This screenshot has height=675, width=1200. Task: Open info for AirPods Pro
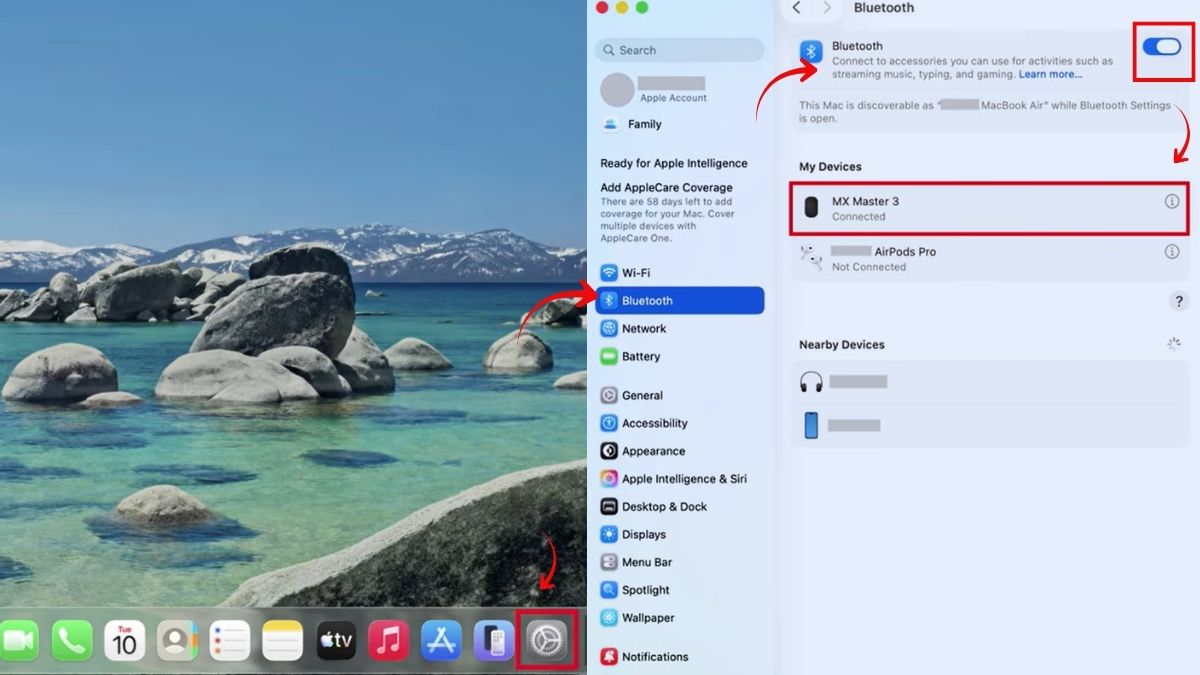1172,252
